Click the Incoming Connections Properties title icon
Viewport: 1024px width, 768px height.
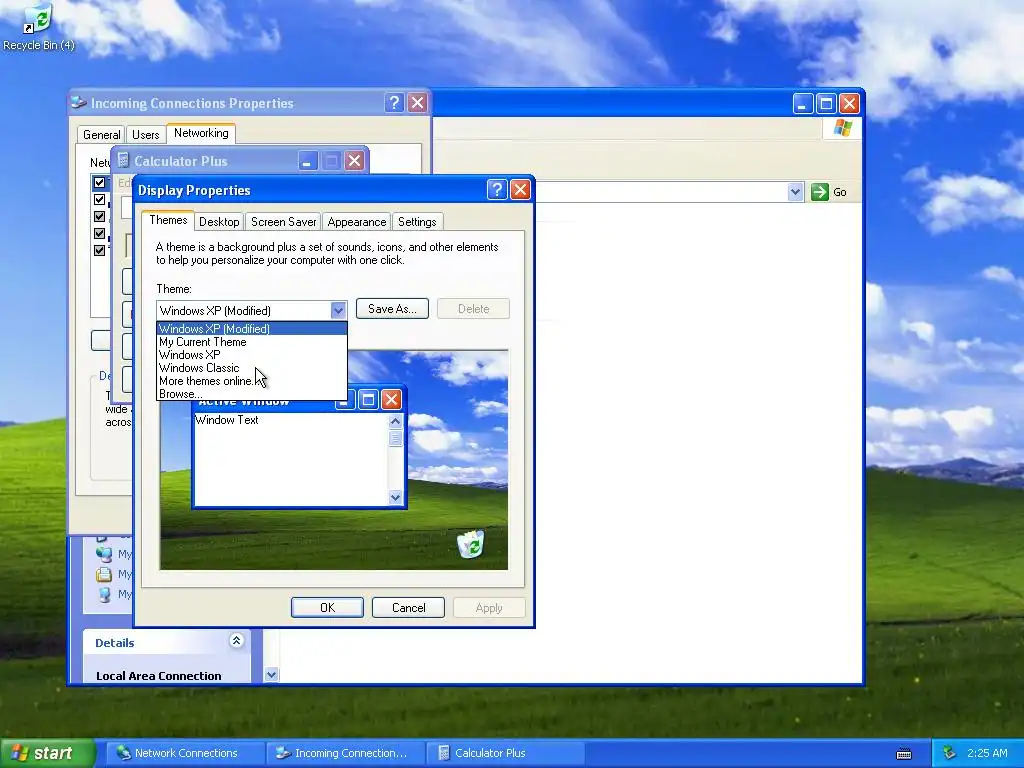79,103
